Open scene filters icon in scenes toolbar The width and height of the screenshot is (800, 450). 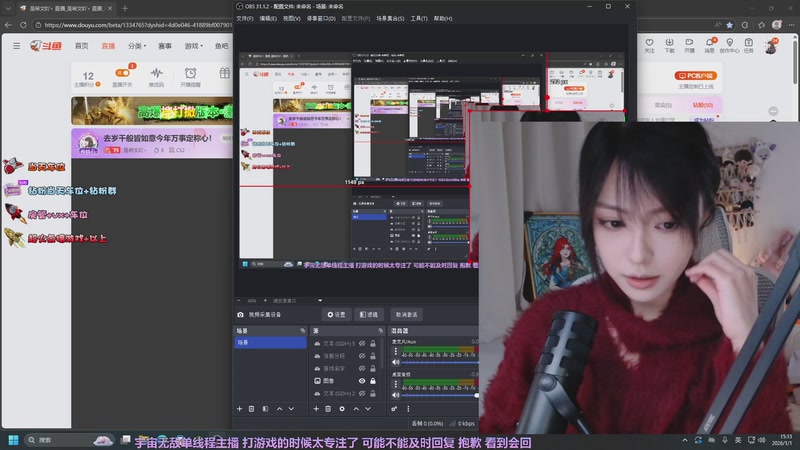pos(265,409)
